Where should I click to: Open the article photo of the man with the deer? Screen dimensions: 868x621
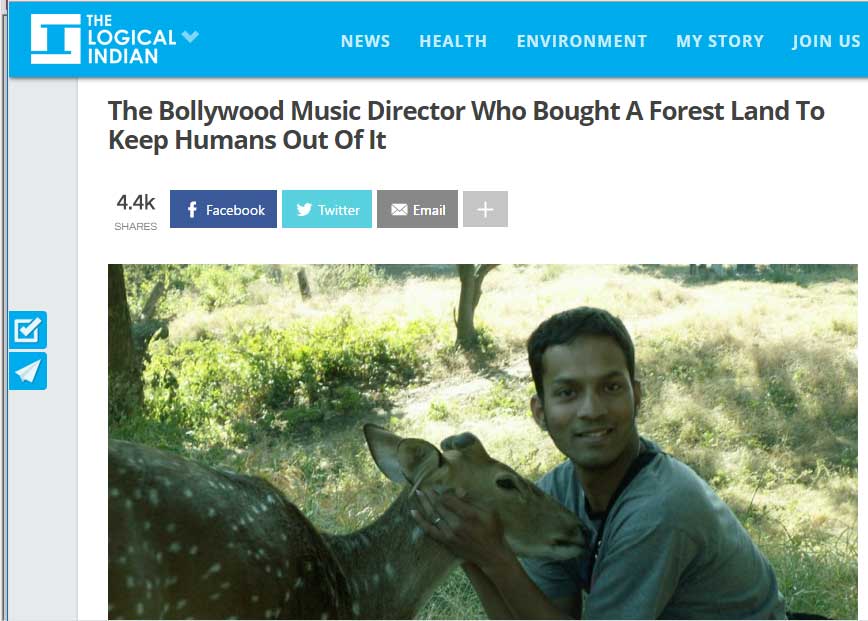point(483,441)
